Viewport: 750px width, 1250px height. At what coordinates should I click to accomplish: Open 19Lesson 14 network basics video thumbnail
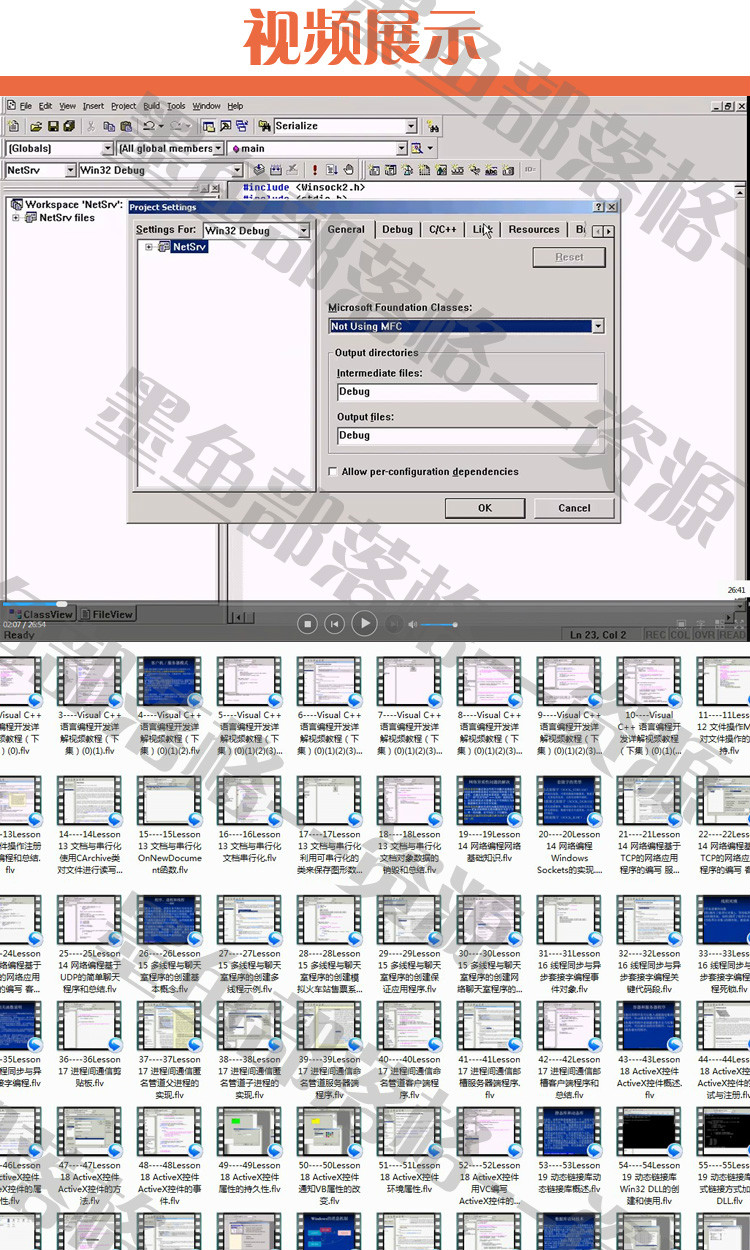pyautogui.click(x=489, y=801)
